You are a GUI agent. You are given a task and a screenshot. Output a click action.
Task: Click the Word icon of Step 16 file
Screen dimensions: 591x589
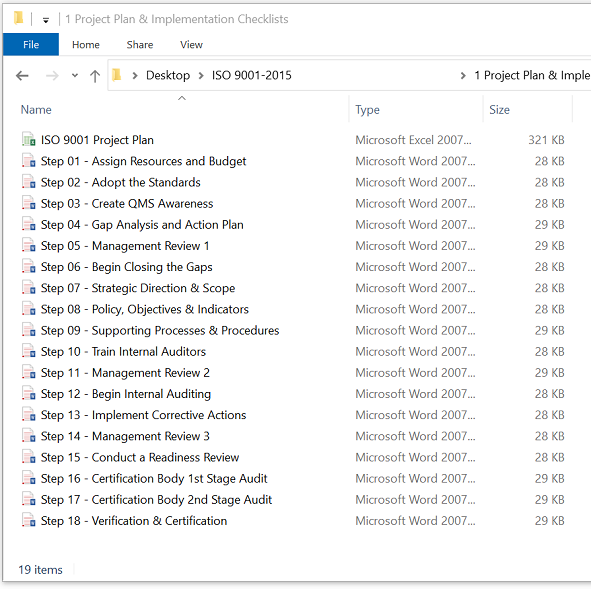coord(29,477)
